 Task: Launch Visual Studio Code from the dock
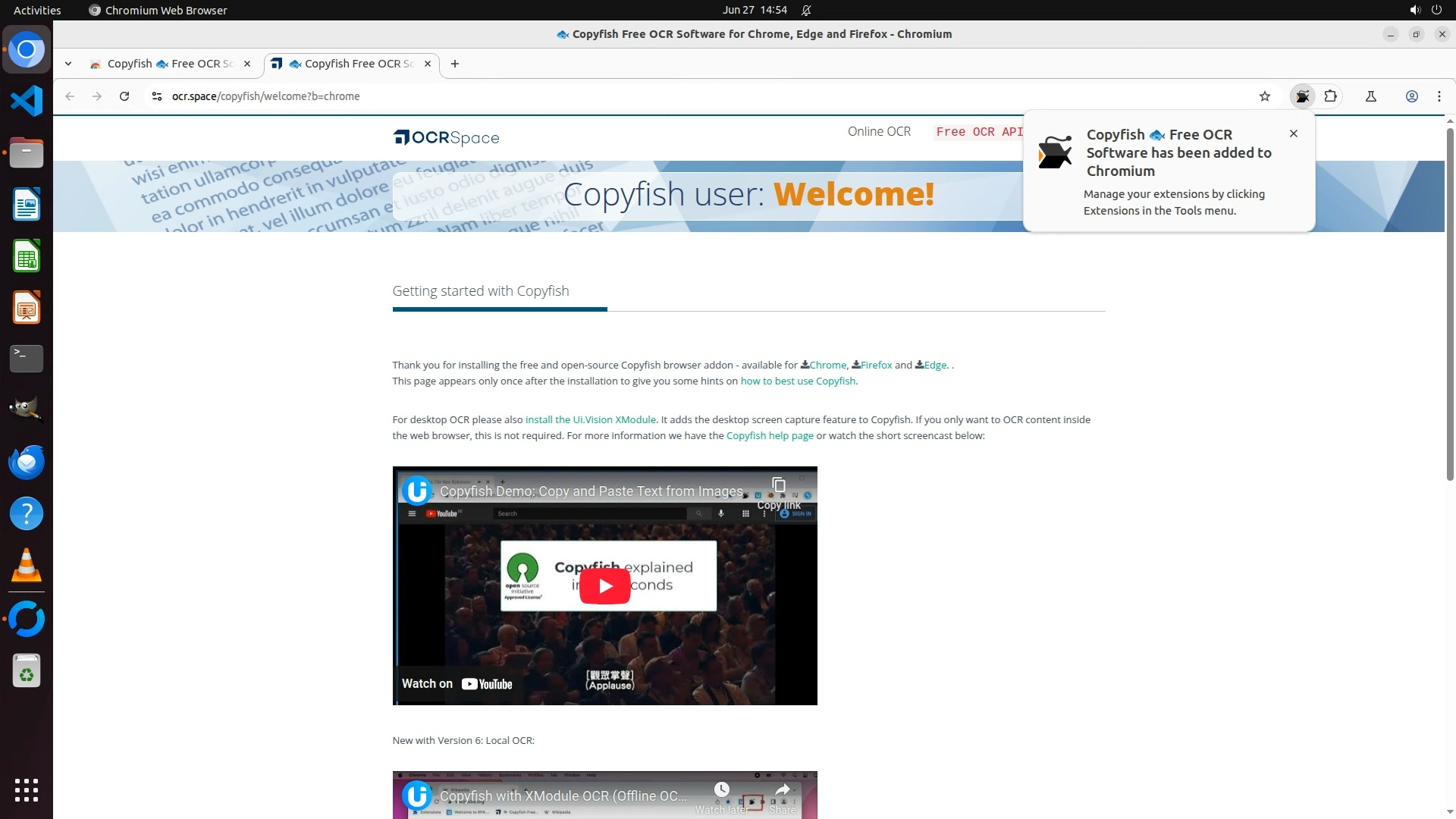pos(27,101)
